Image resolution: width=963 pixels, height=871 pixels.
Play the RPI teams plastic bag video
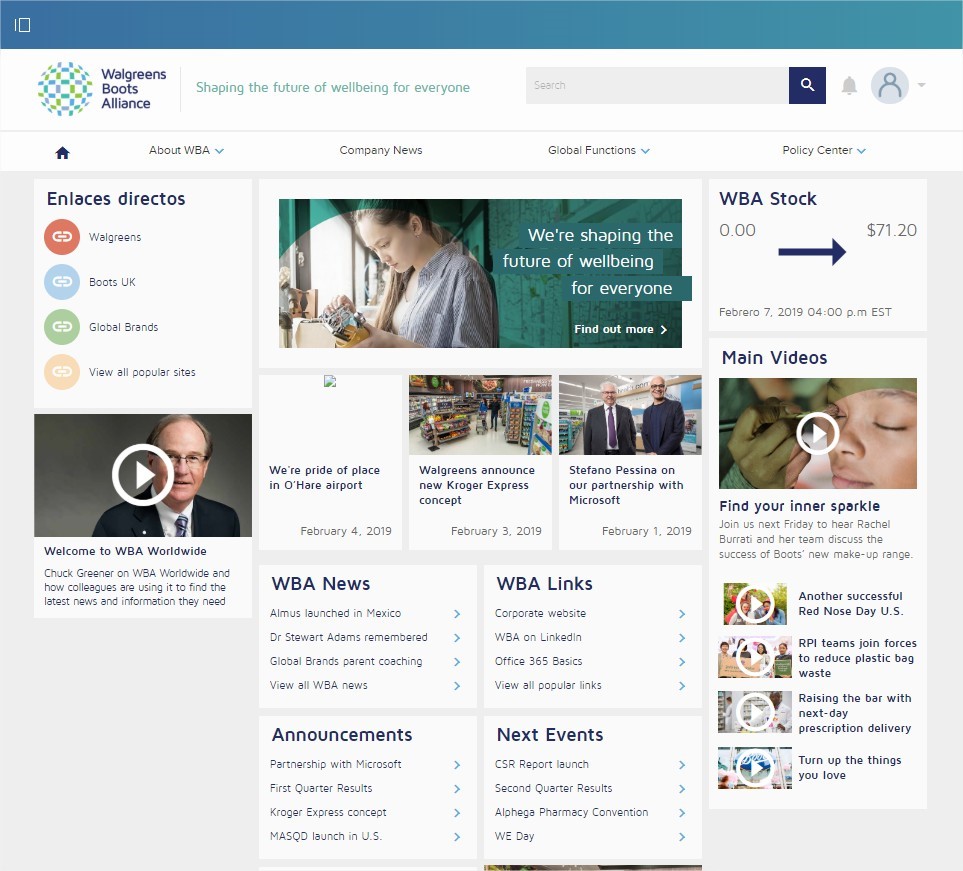[x=754, y=657]
